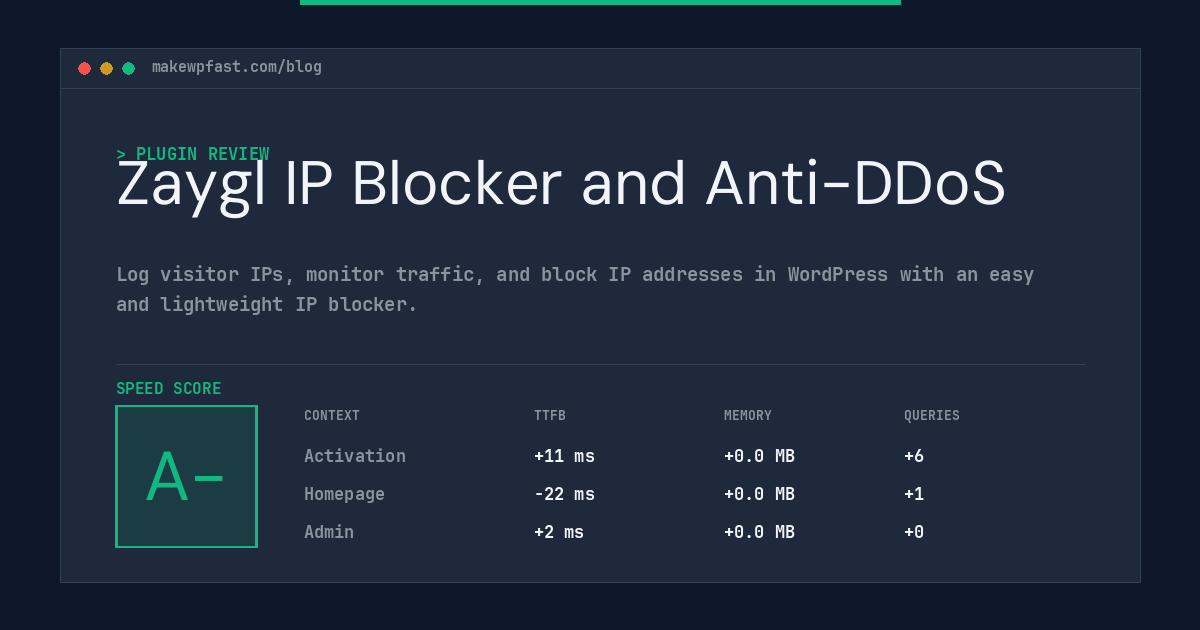Viewport: 1200px width, 630px height.
Task: Click the Admin row memory value
Action: [x=759, y=532]
